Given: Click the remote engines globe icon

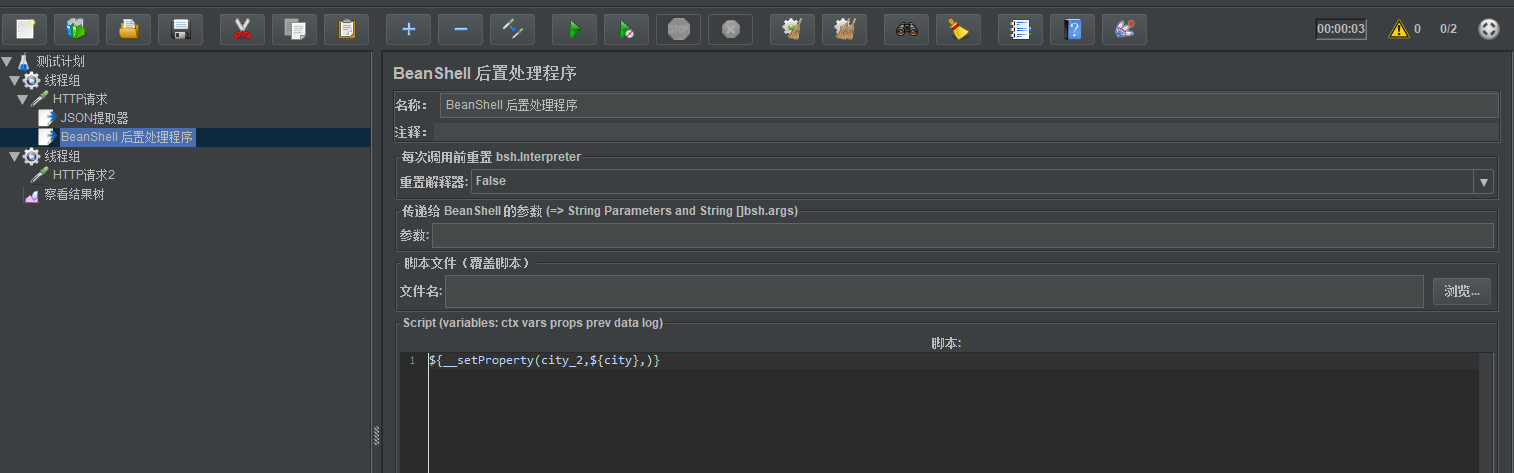Looking at the screenshot, I should pos(1489,29).
